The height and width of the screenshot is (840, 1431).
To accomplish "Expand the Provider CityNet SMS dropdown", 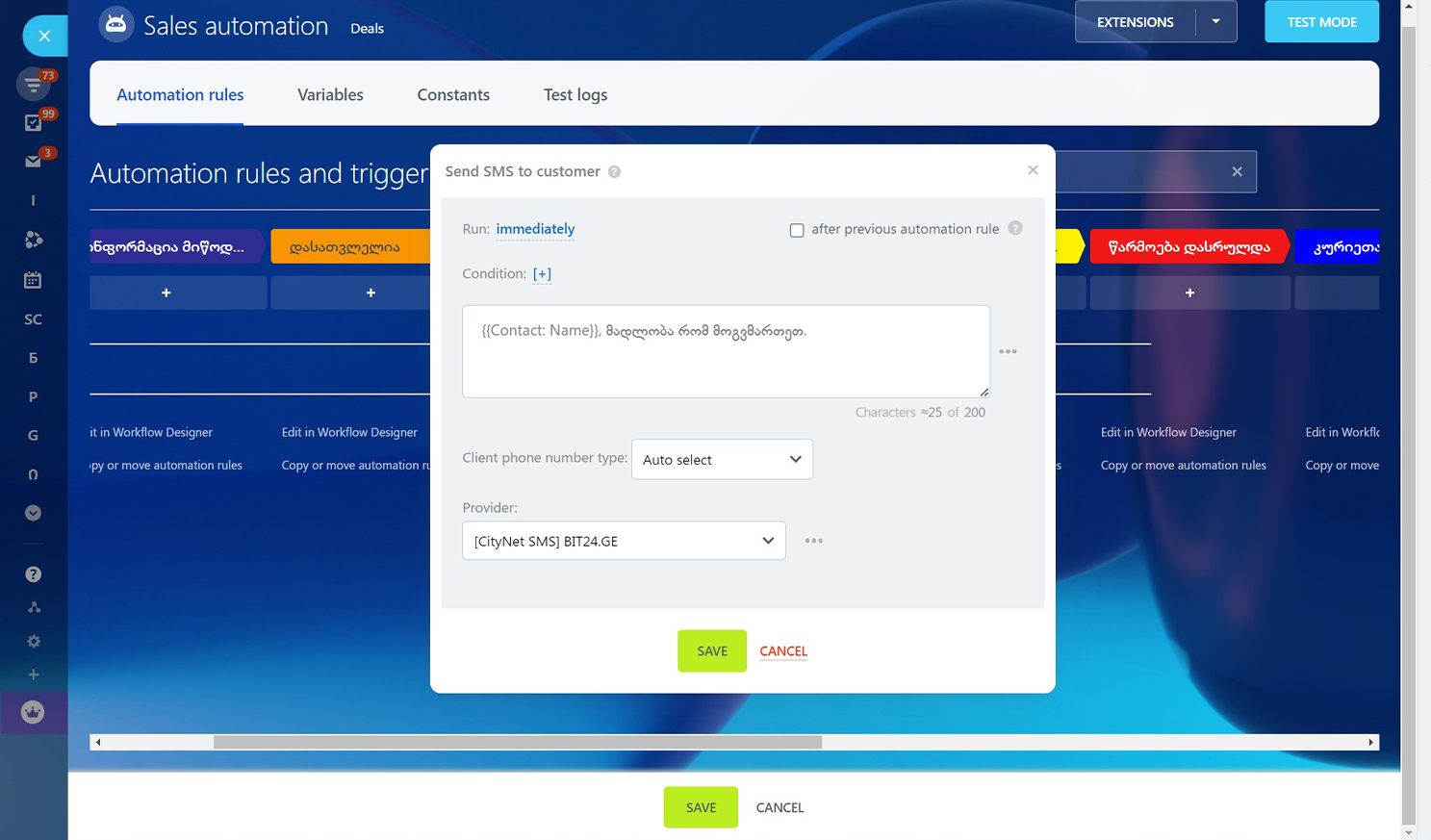I will (x=624, y=541).
